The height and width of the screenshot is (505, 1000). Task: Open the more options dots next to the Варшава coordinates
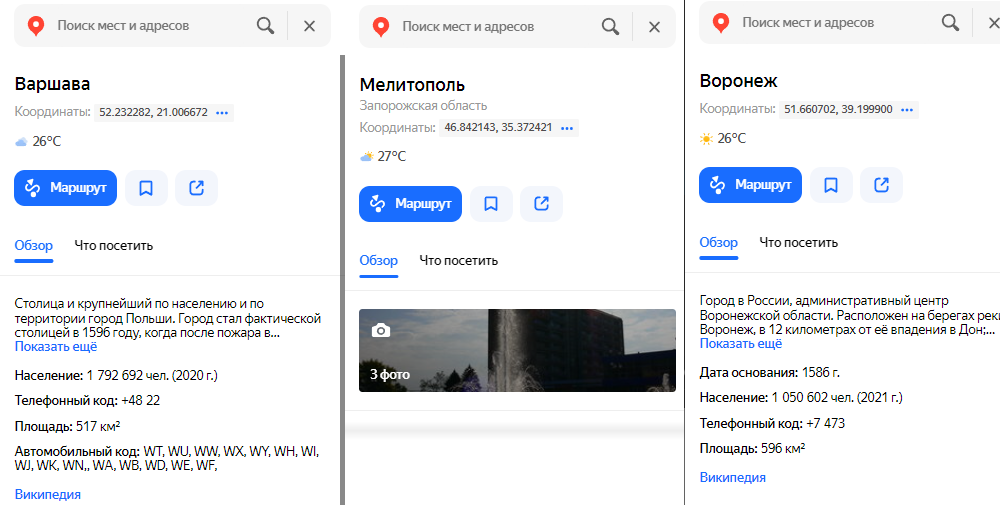pos(222,112)
